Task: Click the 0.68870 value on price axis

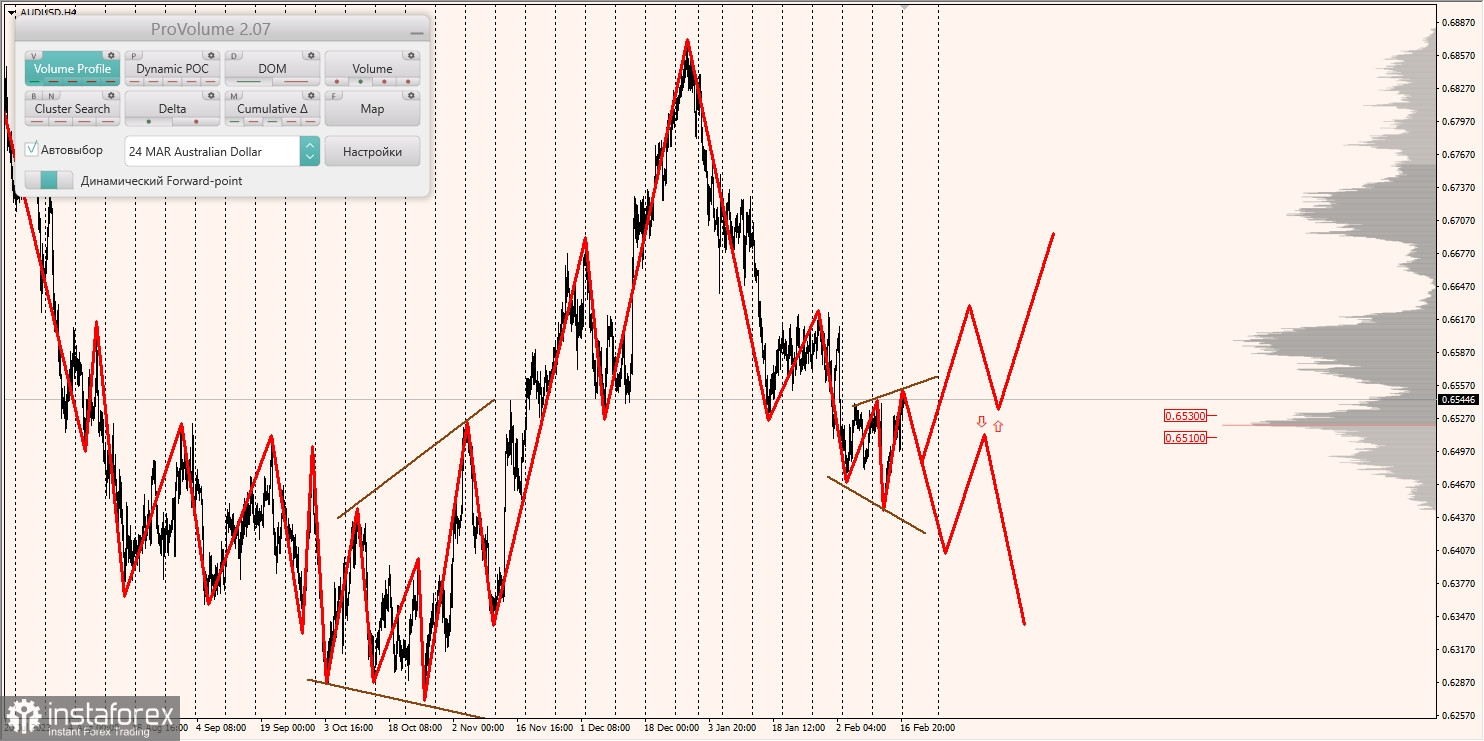Action: coord(1459,22)
